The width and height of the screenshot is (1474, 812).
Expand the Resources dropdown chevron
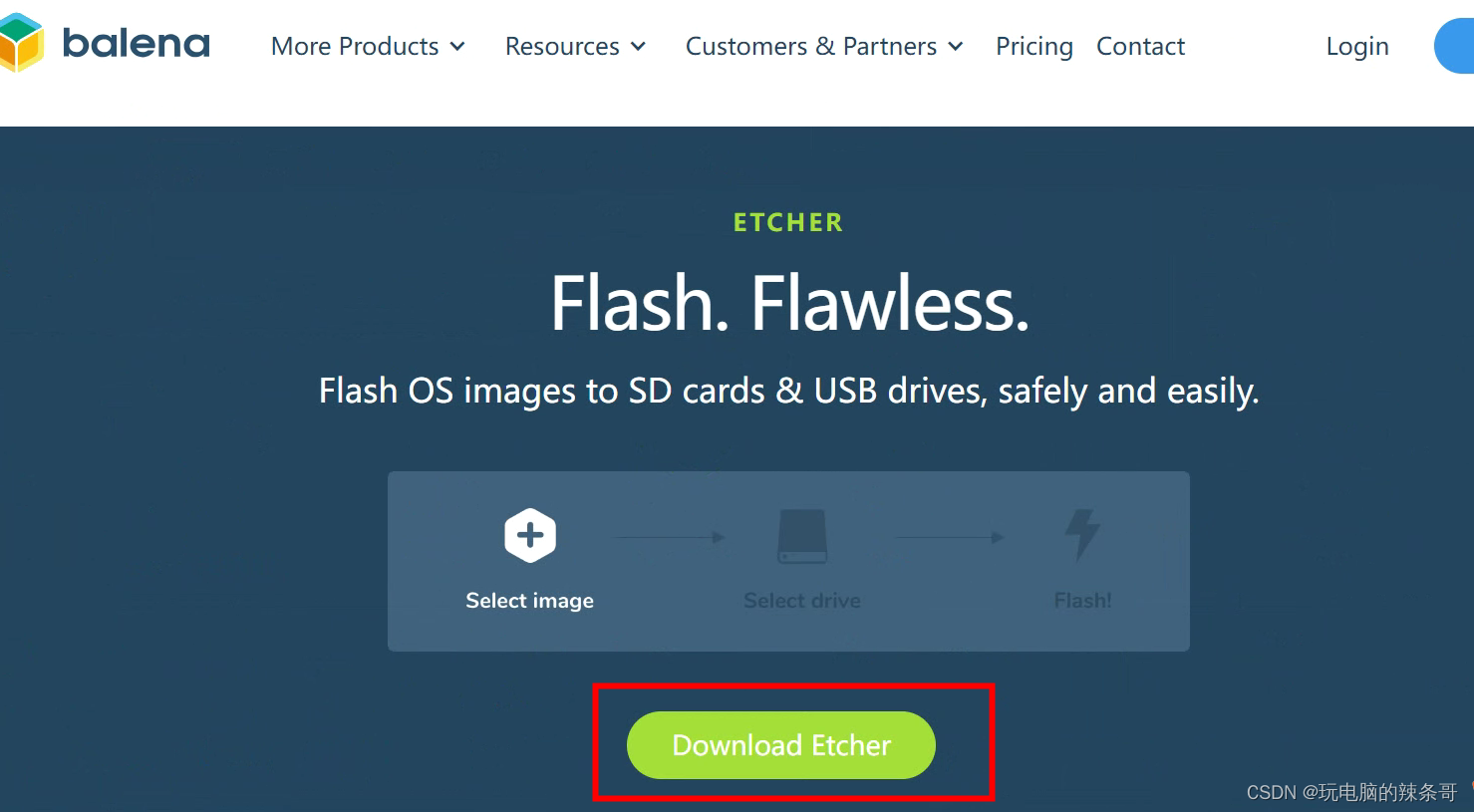[x=638, y=47]
